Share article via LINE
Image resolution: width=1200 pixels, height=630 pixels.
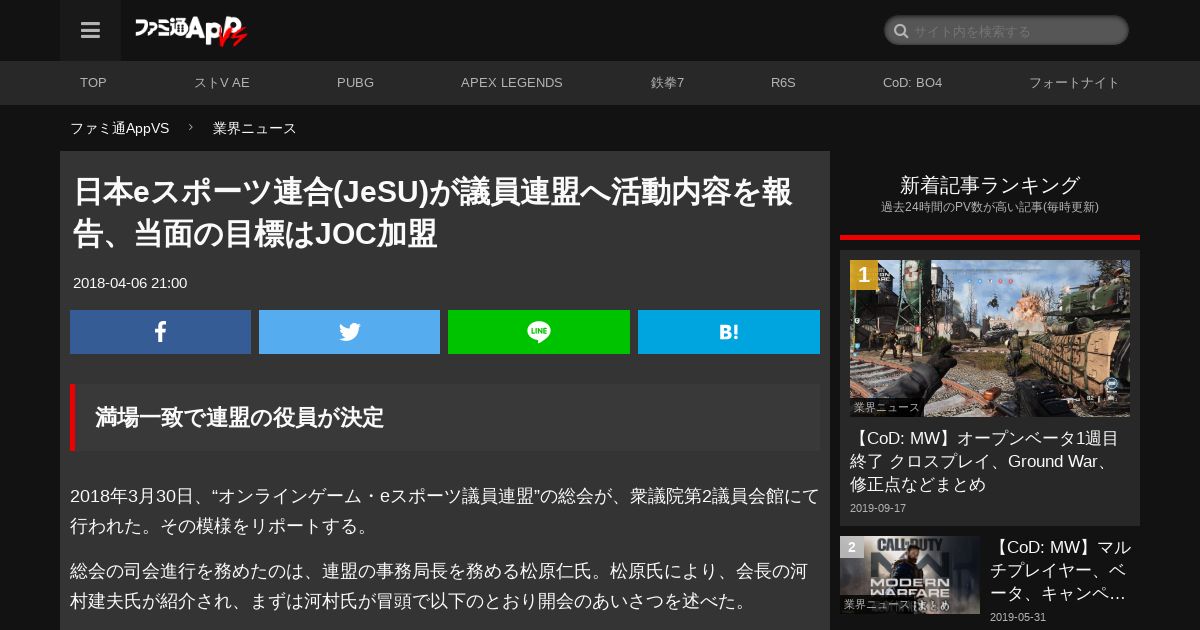(x=539, y=332)
